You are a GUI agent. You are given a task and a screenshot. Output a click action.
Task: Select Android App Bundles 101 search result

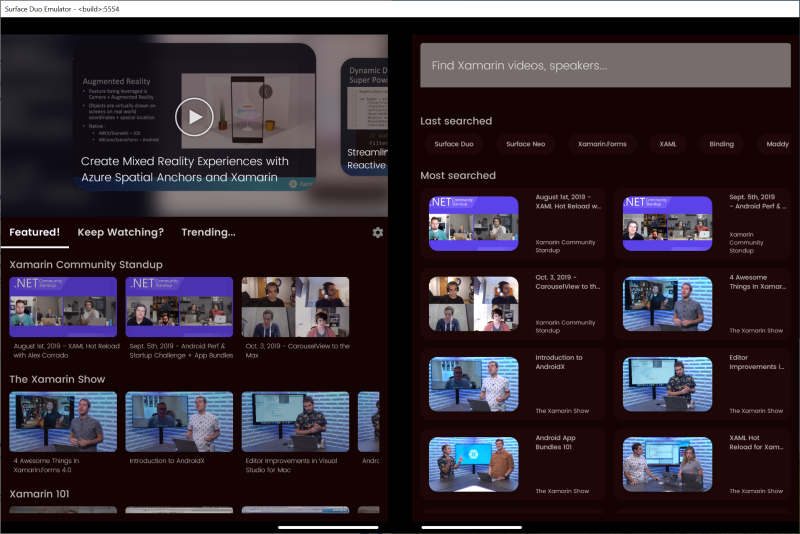click(513, 466)
